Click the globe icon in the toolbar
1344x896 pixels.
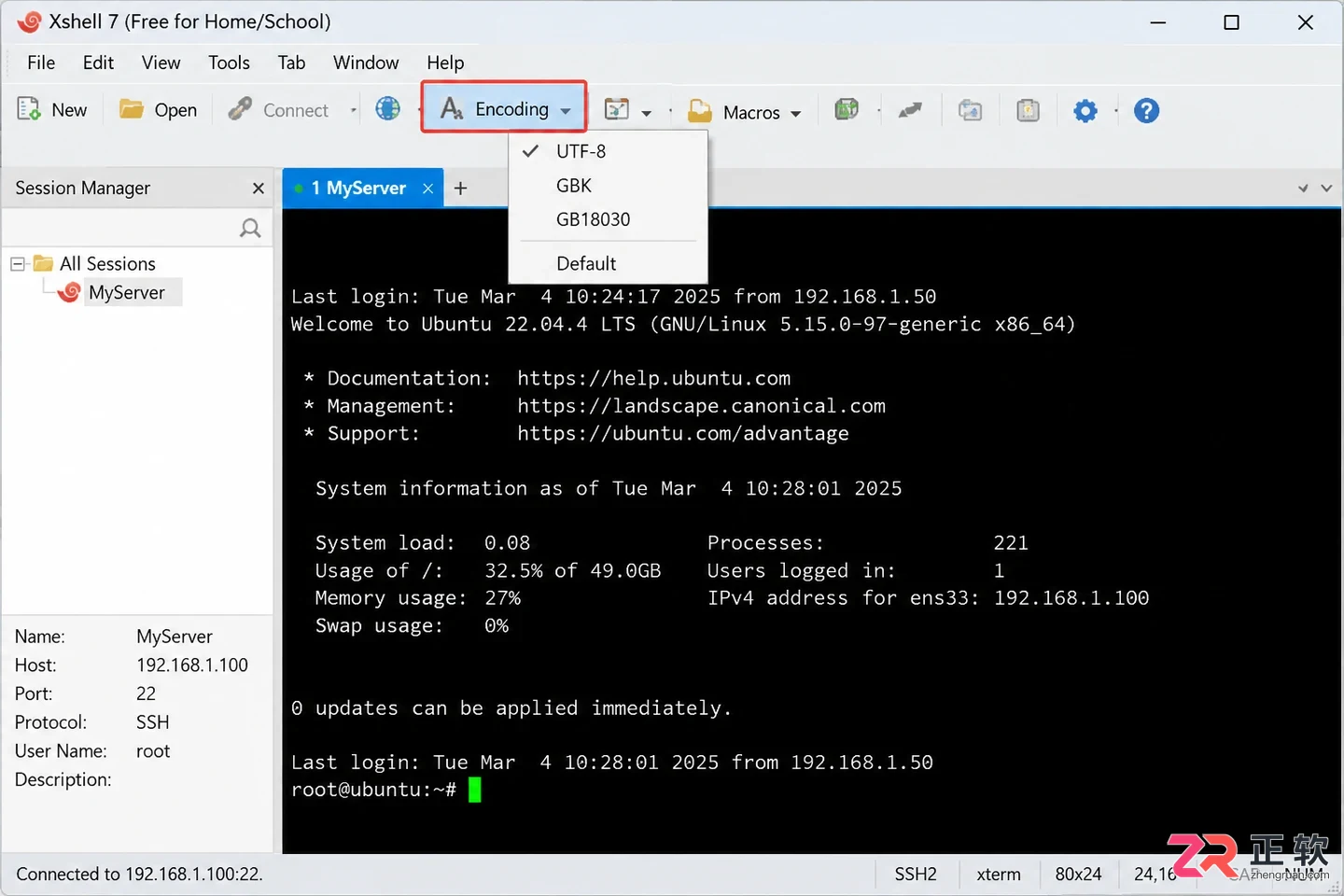tap(387, 109)
